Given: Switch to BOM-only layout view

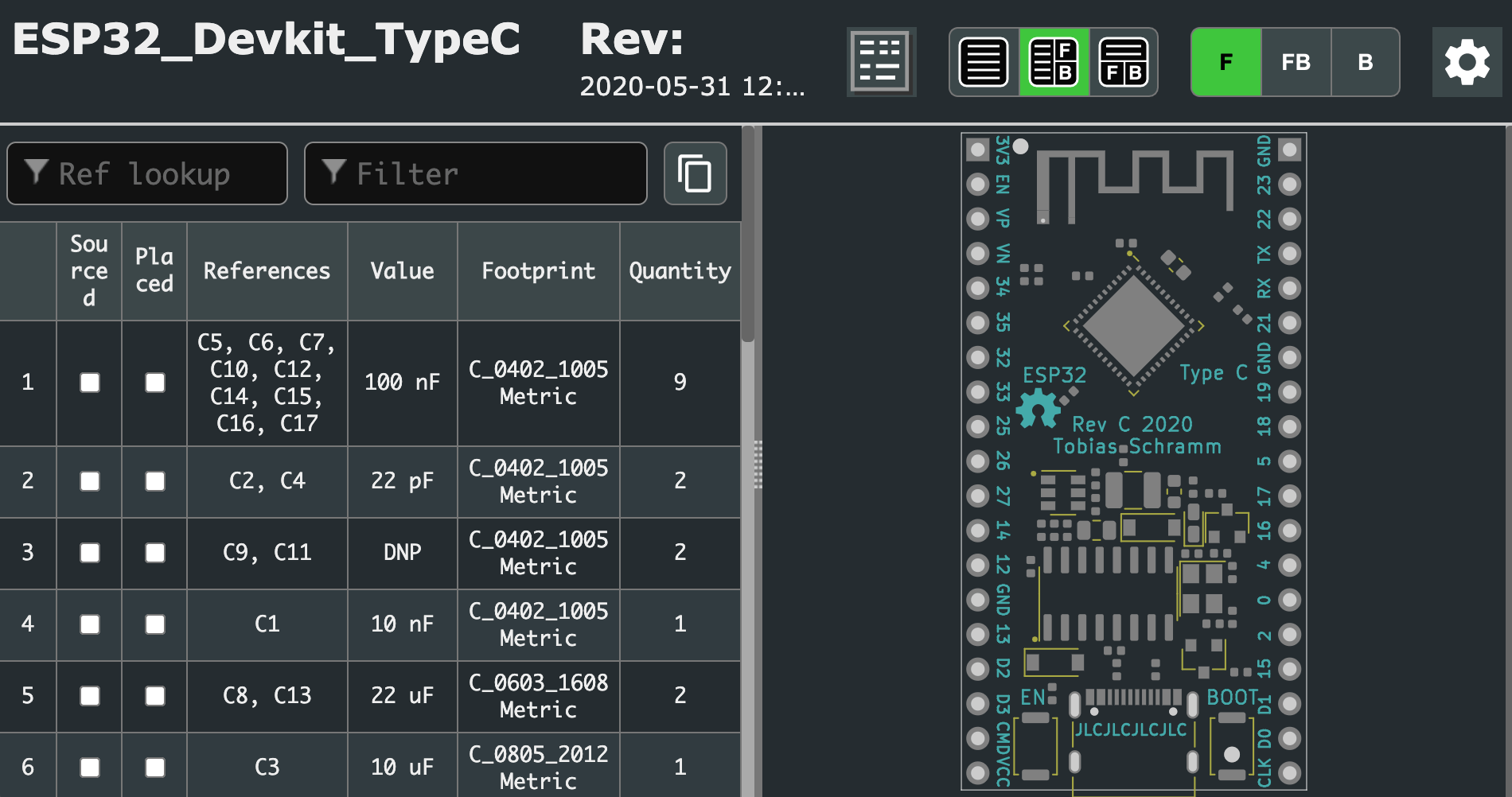Looking at the screenshot, I should (984, 62).
